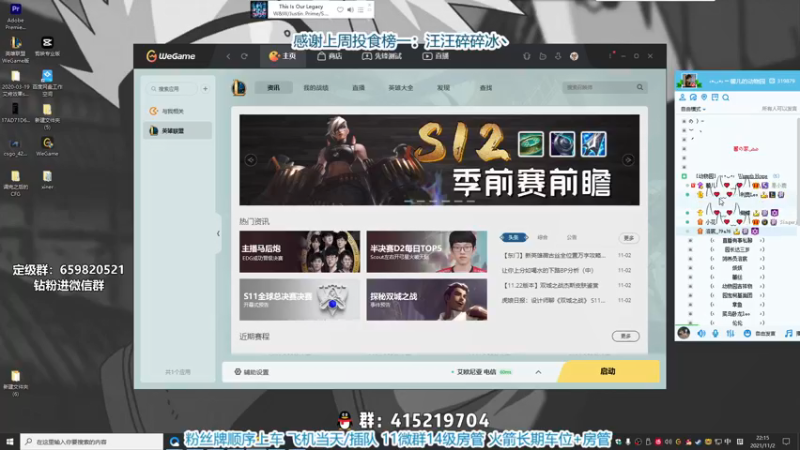Image resolution: width=800 pixels, height=450 pixels.
Task: Click the WeGame logo
Action: pos(170,56)
